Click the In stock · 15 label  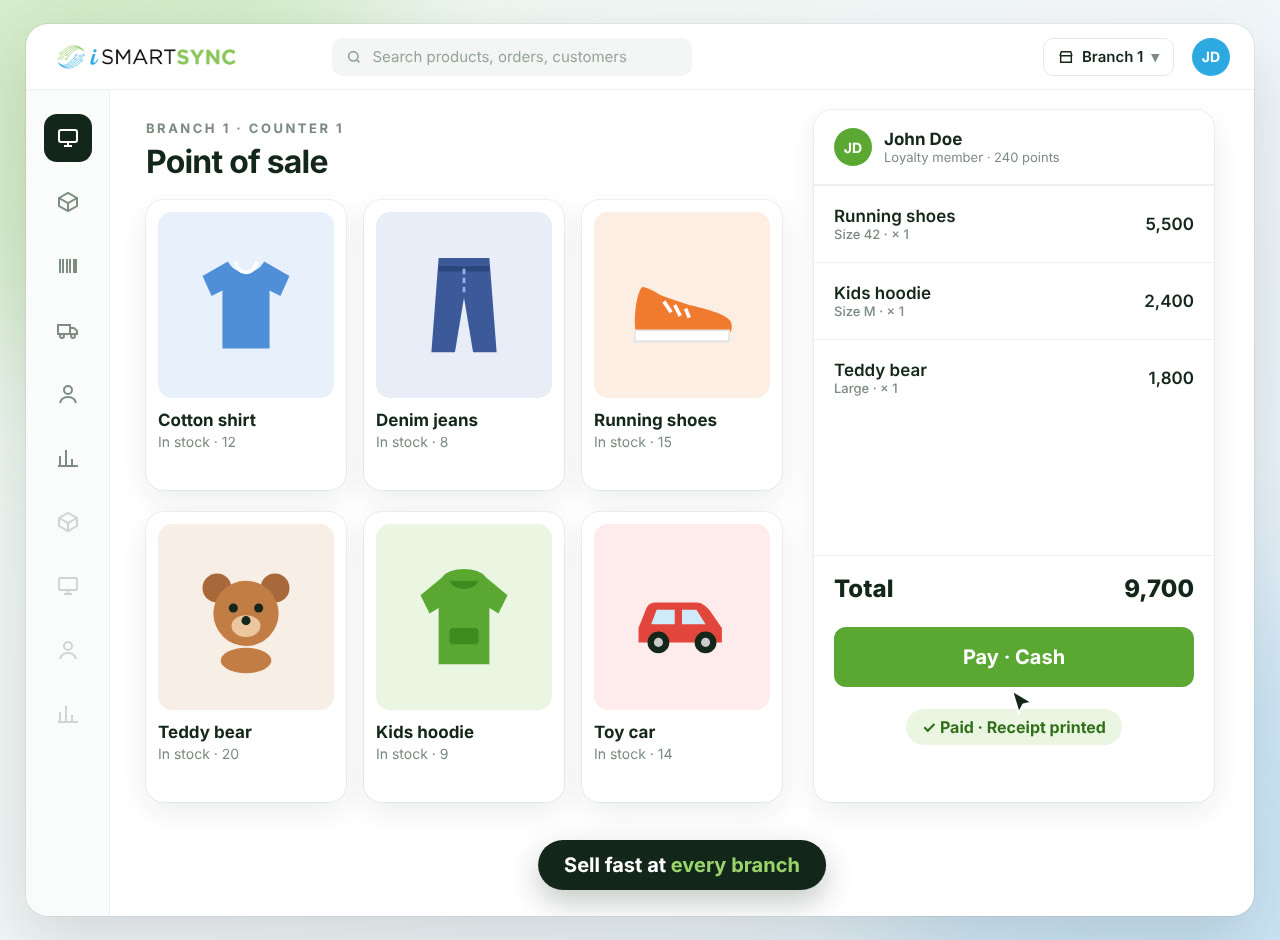(633, 442)
